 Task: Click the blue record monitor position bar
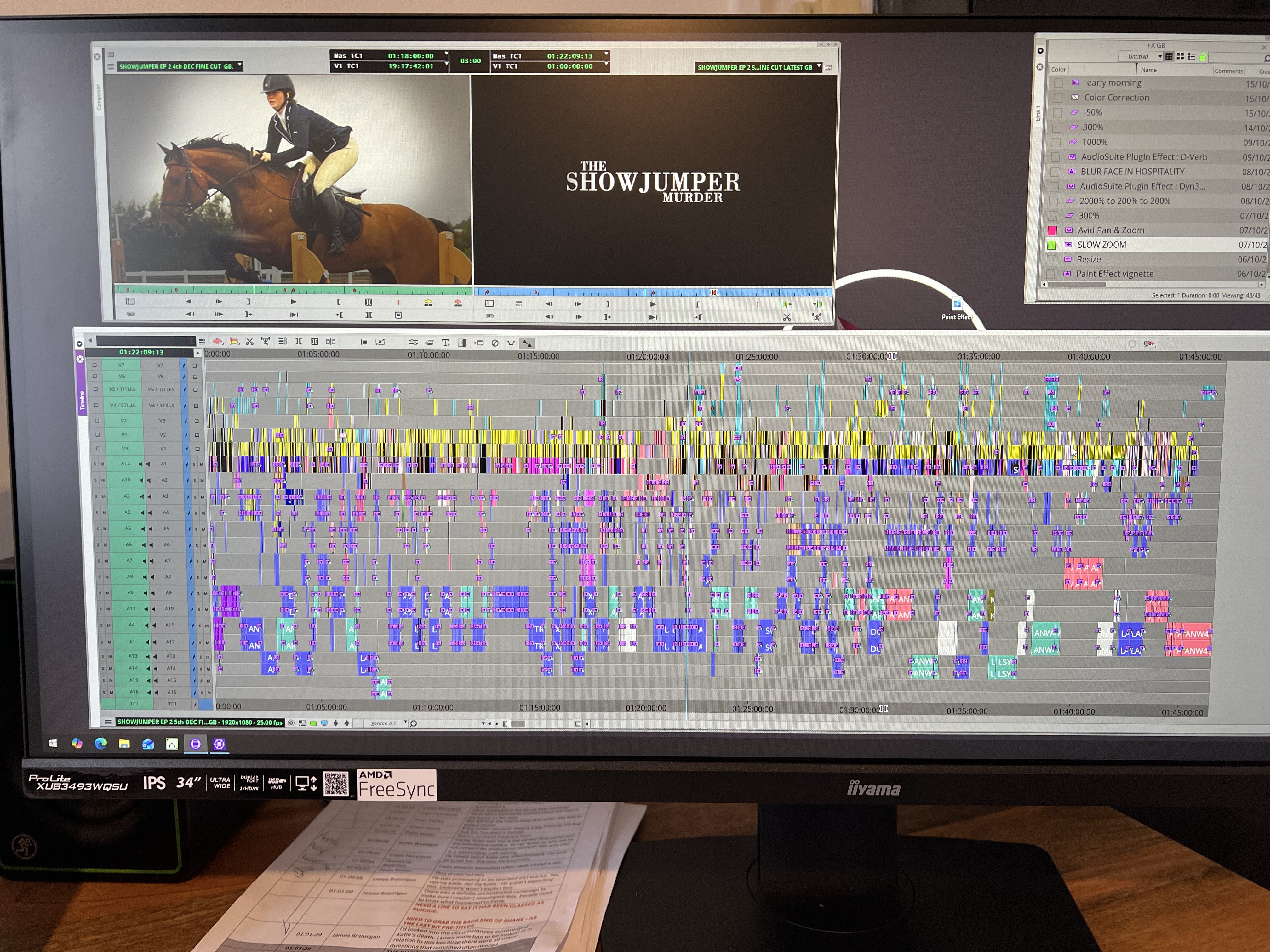(x=653, y=292)
